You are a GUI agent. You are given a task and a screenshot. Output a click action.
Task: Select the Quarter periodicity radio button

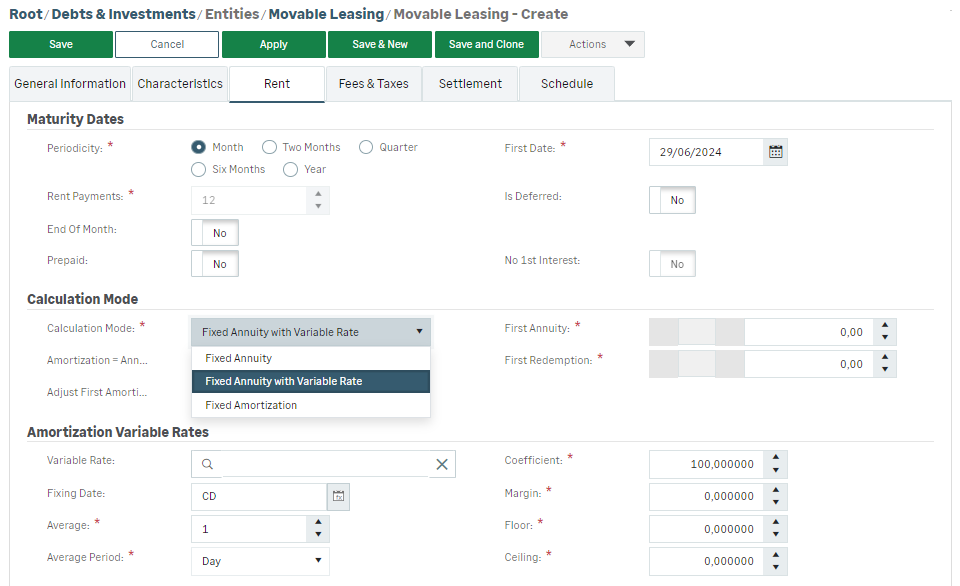[x=366, y=147]
